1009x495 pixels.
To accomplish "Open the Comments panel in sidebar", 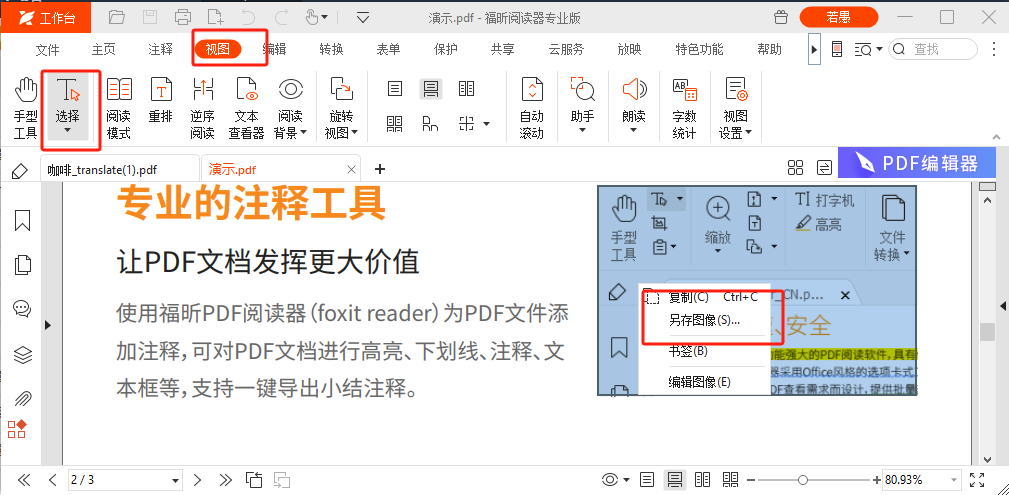I will [x=23, y=309].
